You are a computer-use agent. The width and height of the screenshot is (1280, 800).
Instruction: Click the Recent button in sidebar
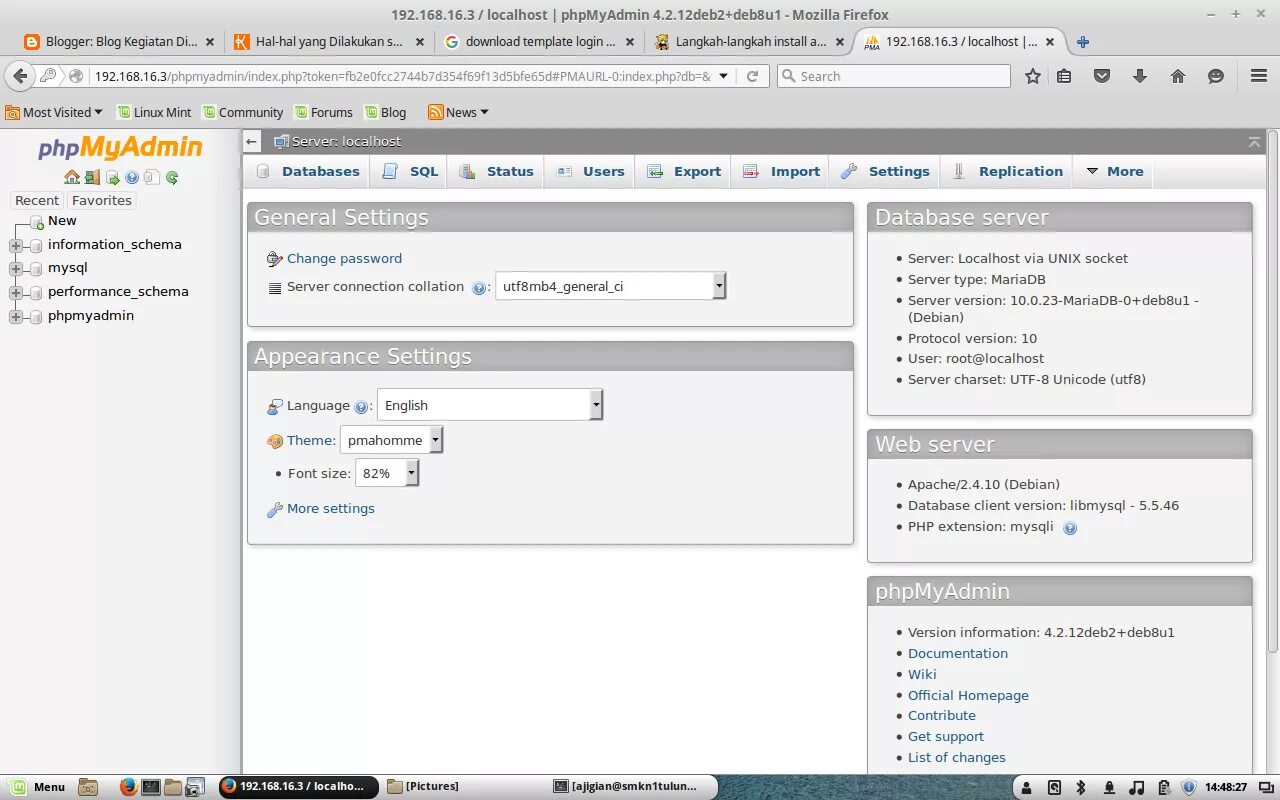click(37, 200)
